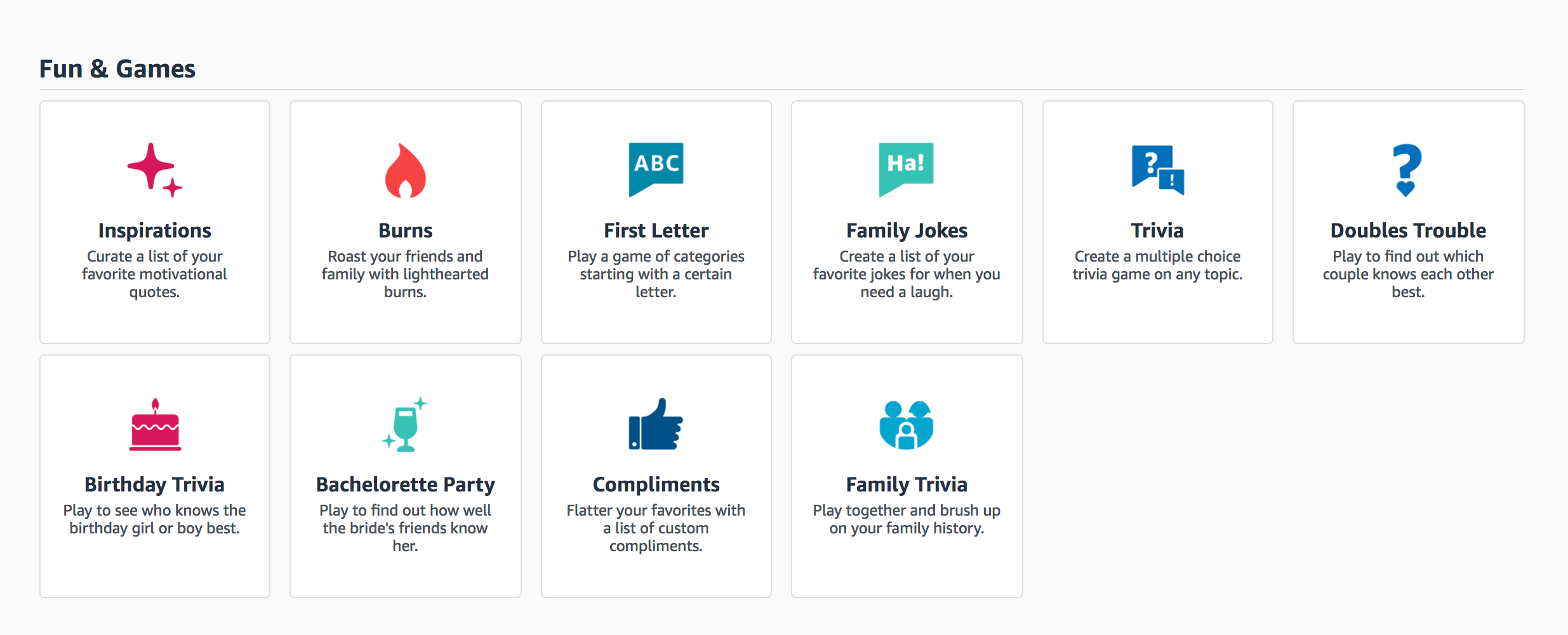Image resolution: width=1568 pixels, height=635 pixels.
Task: Click the Doubles Trouble title
Action: 1408,230
